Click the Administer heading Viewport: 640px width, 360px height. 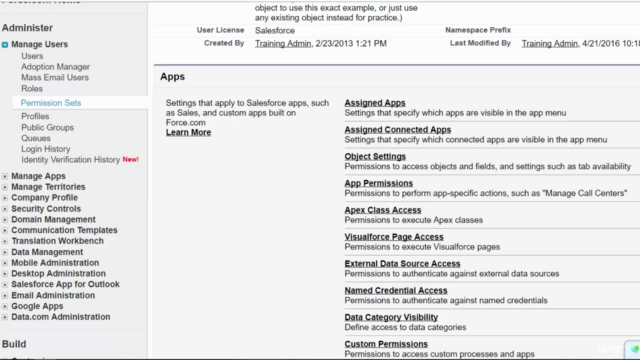point(27,28)
